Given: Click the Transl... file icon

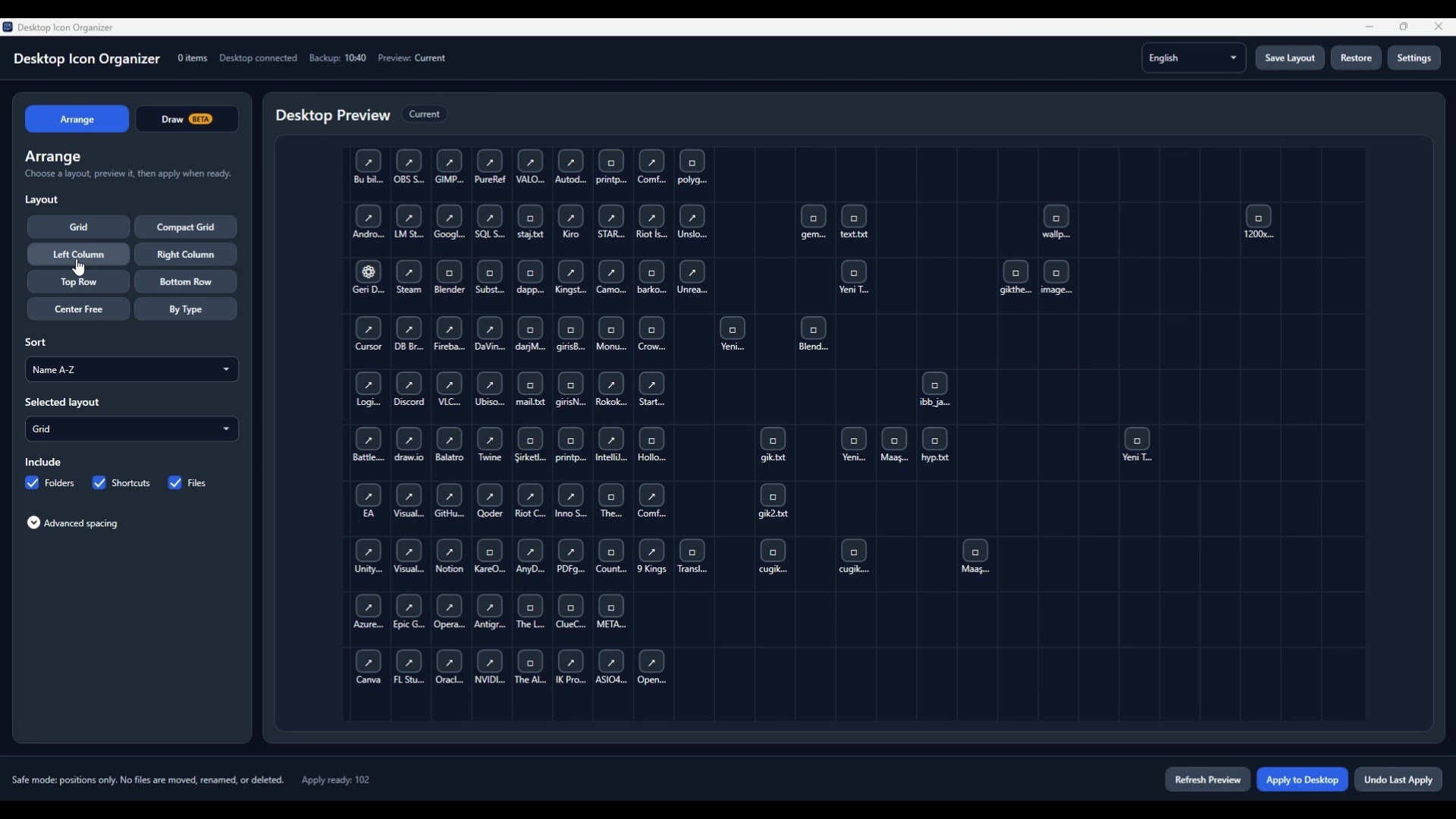Looking at the screenshot, I should pyautogui.click(x=692, y=551).
